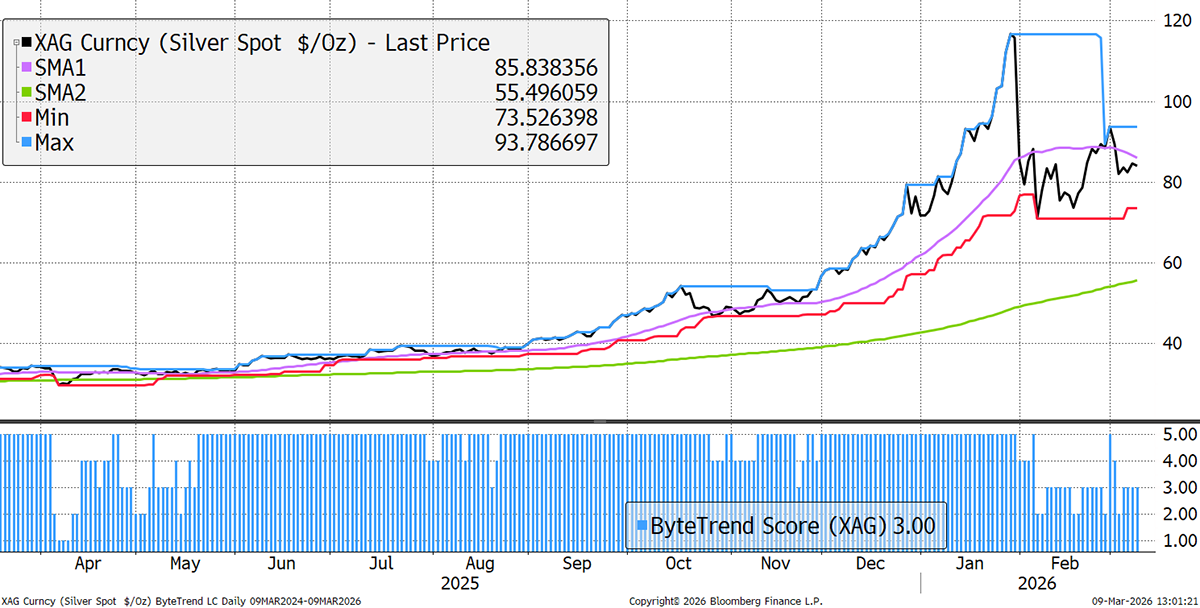Click the Jan label on the date axis
Image resolution: width=1200 pixels, height=608 pixels.
(x=970, y=565)
